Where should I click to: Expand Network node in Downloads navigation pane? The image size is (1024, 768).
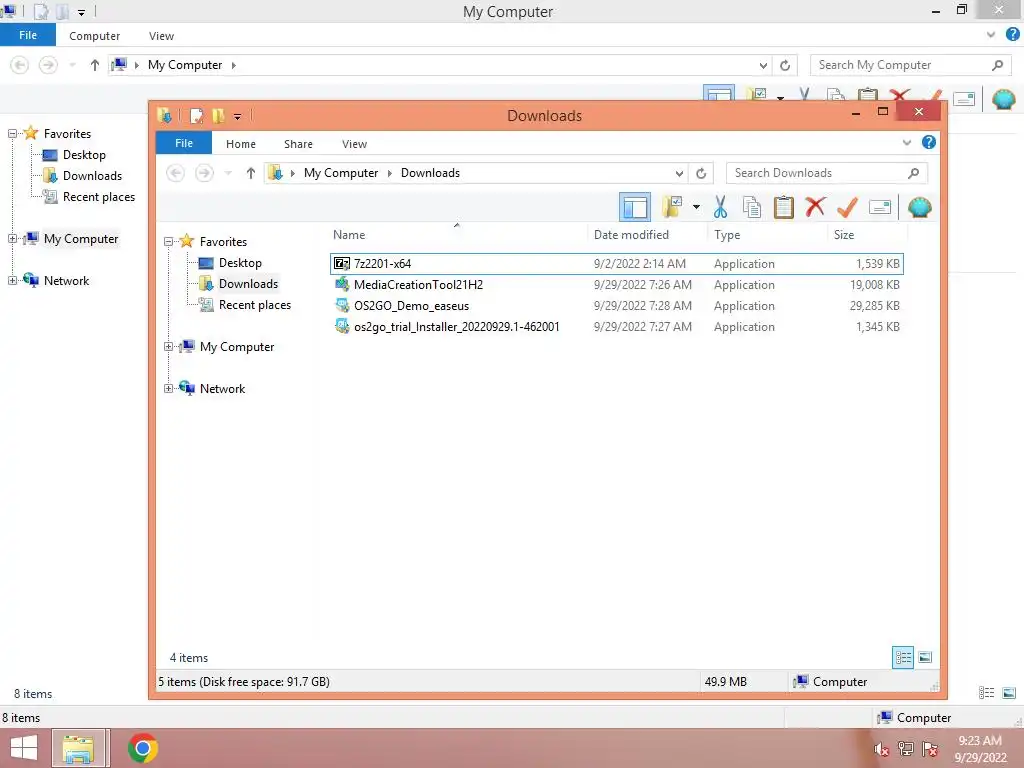(168, 389)
